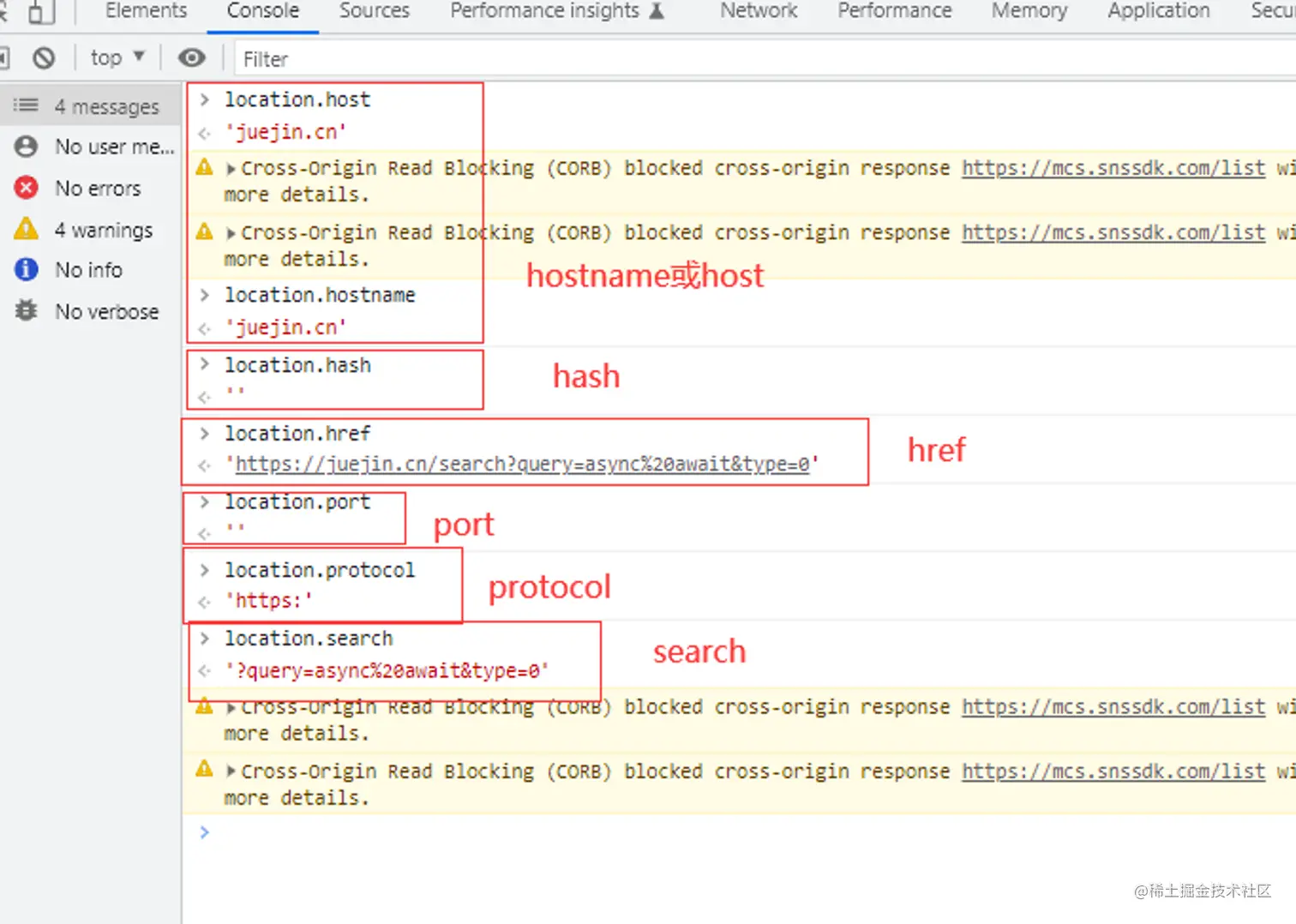Open the juejin.cn search URL link under location.href
This screenshot has width=1296, height=924.
(x=522, y=464)
